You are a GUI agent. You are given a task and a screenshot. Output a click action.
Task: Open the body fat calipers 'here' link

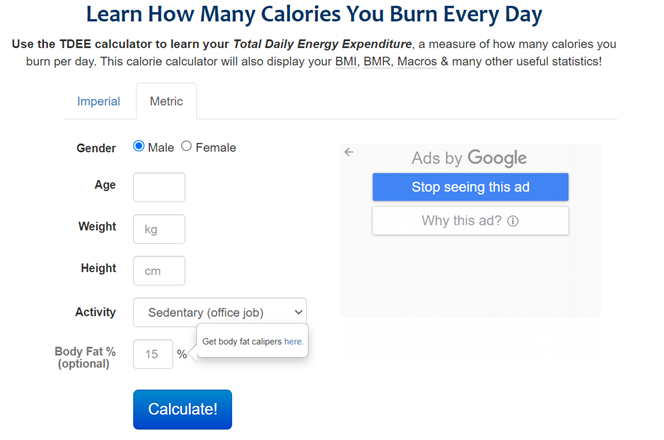(293, 342)
